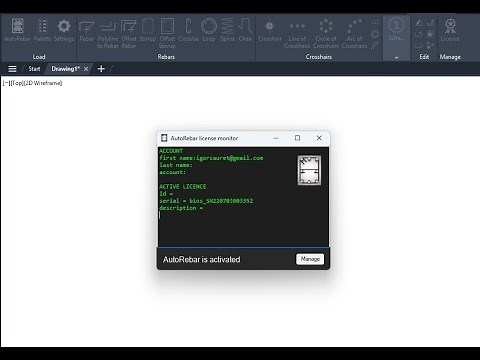The height and width of the screenshot is (360, 480).
Task: Choose the Loop rebar tool
Action: tap(209, 30)
